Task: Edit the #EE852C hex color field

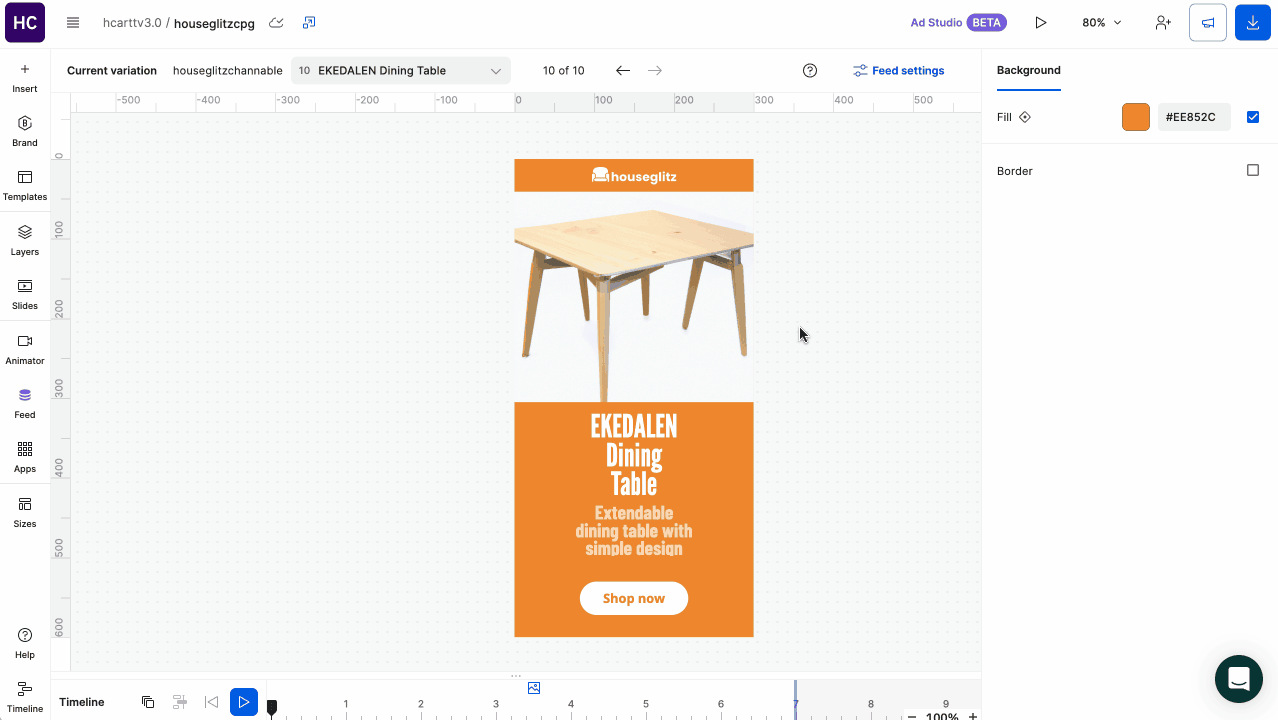Action: click(x=1194, y=117)
